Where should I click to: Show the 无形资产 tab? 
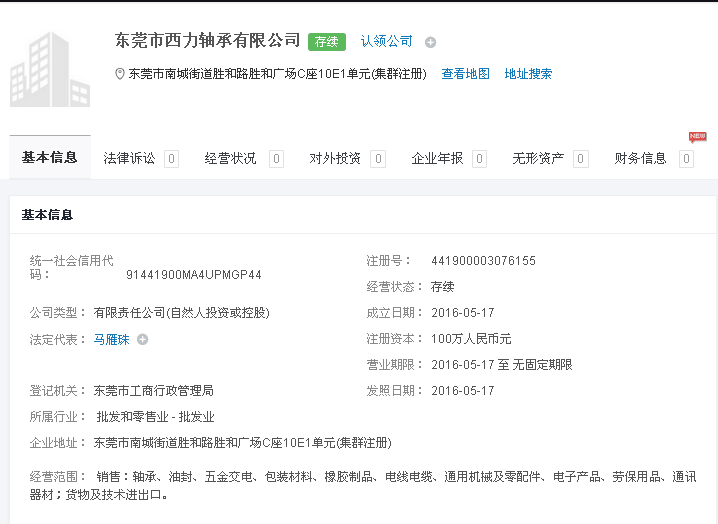[x=538, y=158]
